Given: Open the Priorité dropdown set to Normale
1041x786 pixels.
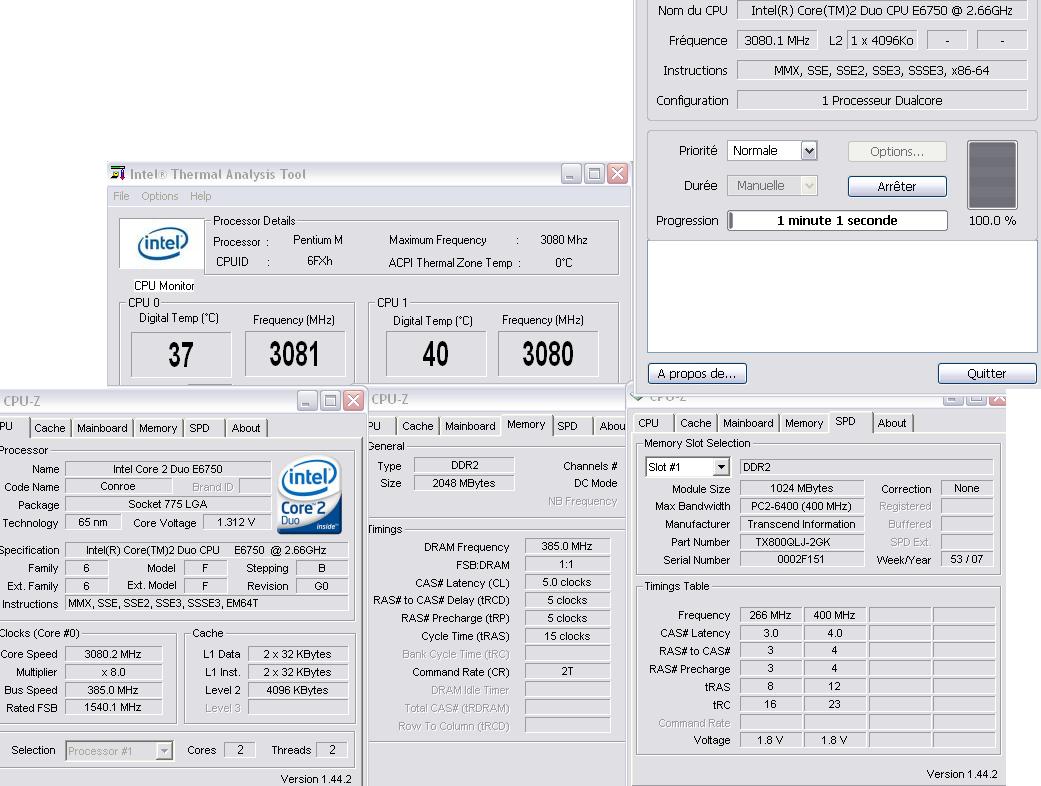Looking at the screenshot, I should pos(809,151).
